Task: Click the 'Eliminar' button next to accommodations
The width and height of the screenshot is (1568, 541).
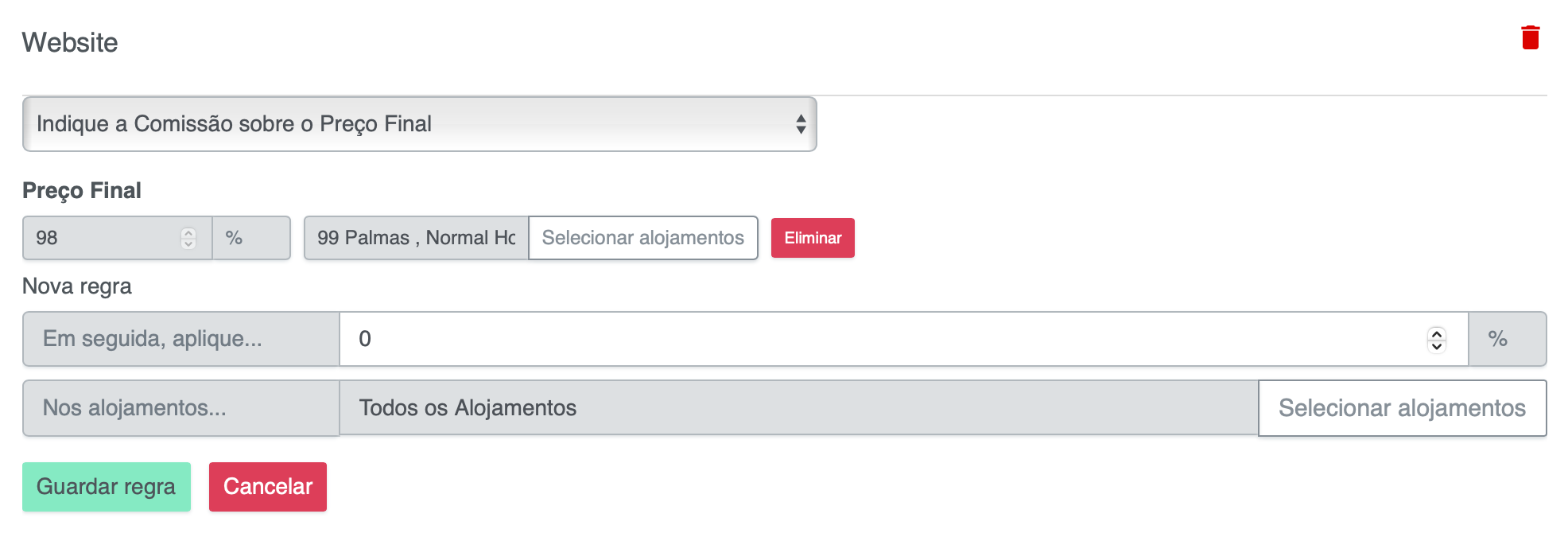Action: 812,237
